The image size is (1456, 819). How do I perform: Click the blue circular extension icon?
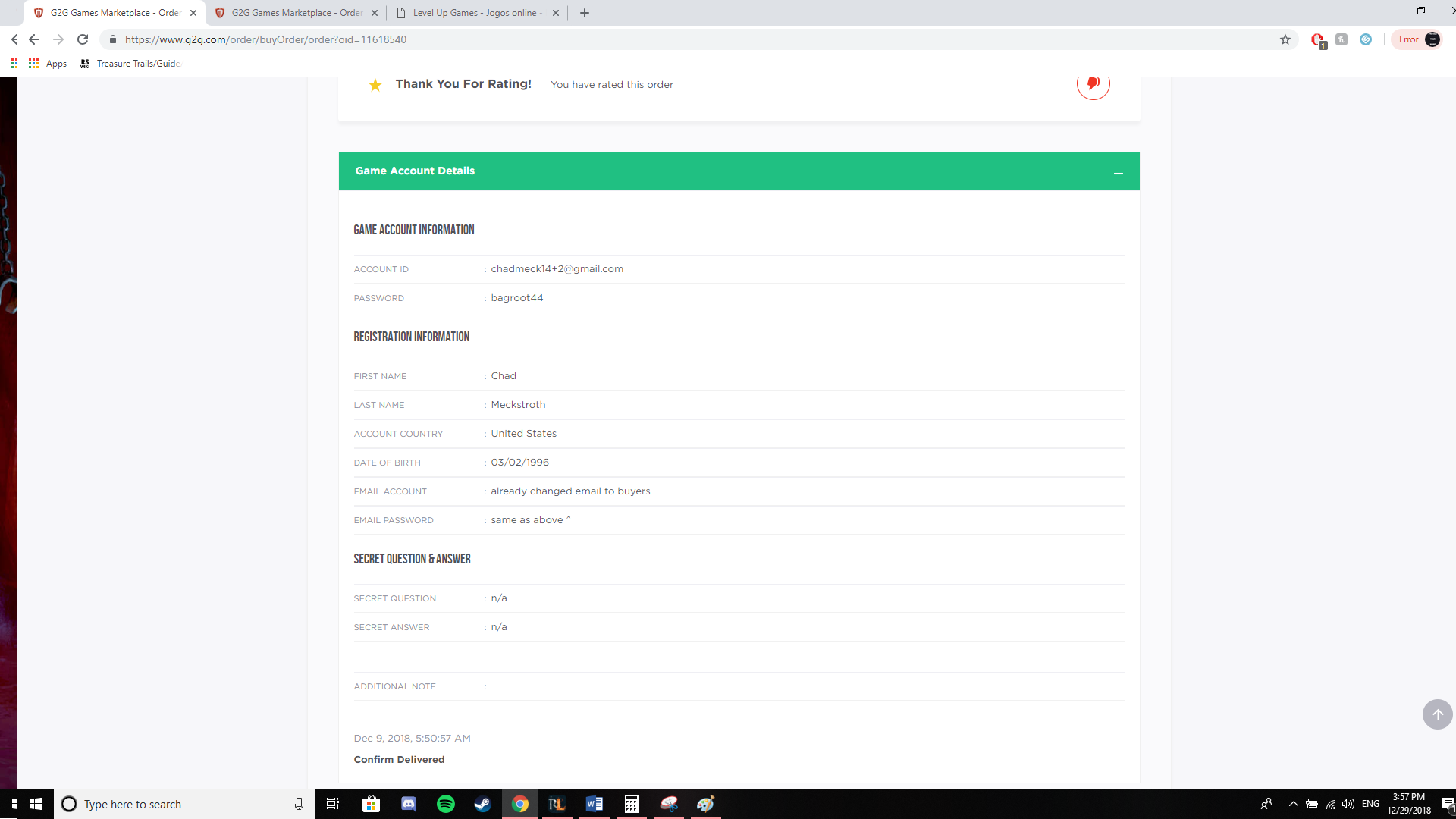(x=1366, y=39)
